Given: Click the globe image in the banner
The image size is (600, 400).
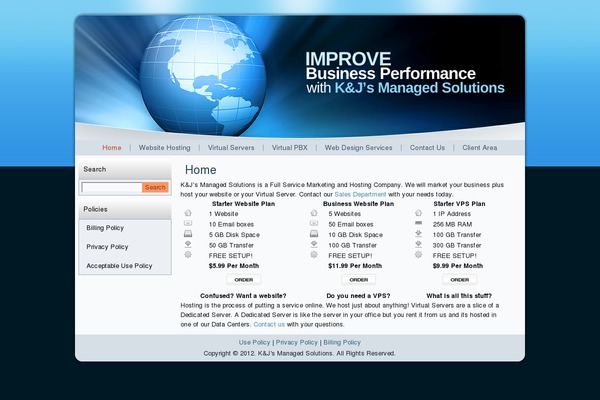Looking at the screenshot, I should point(203,76).
